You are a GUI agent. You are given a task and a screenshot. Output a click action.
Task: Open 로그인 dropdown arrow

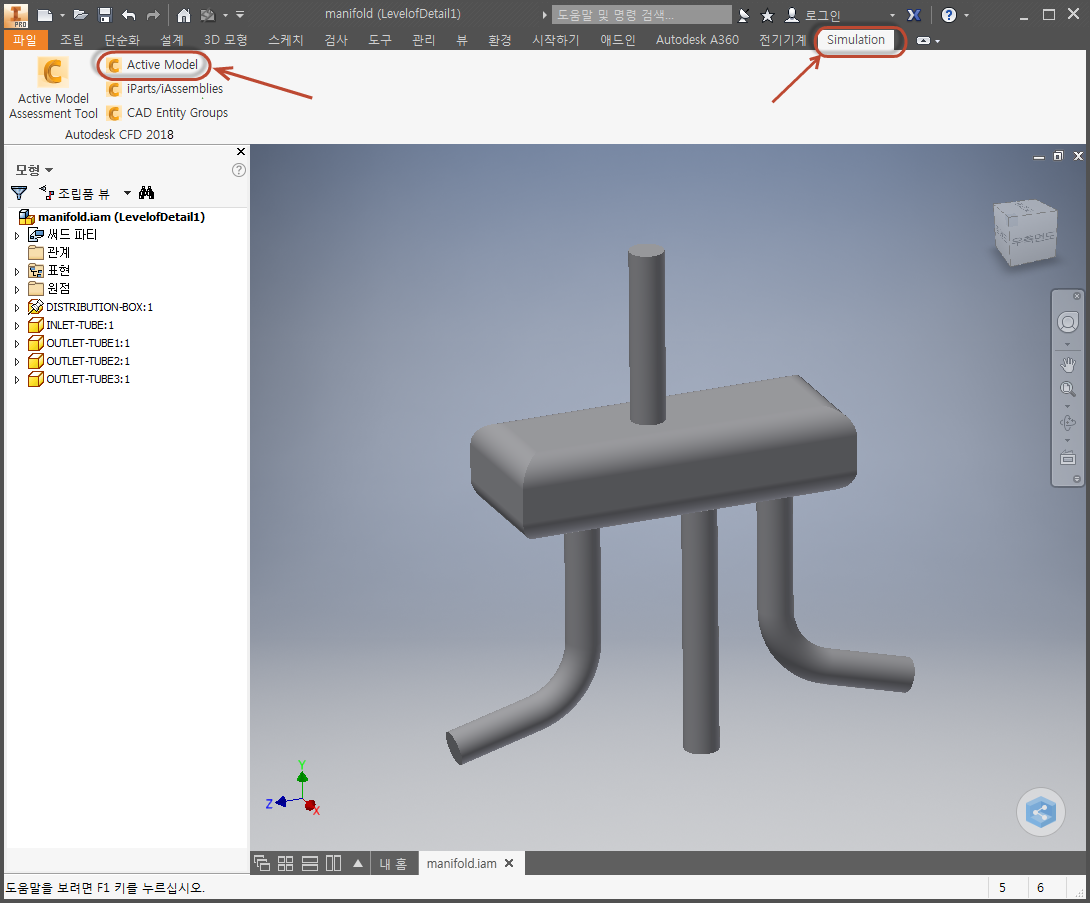(x=893, y=15)
